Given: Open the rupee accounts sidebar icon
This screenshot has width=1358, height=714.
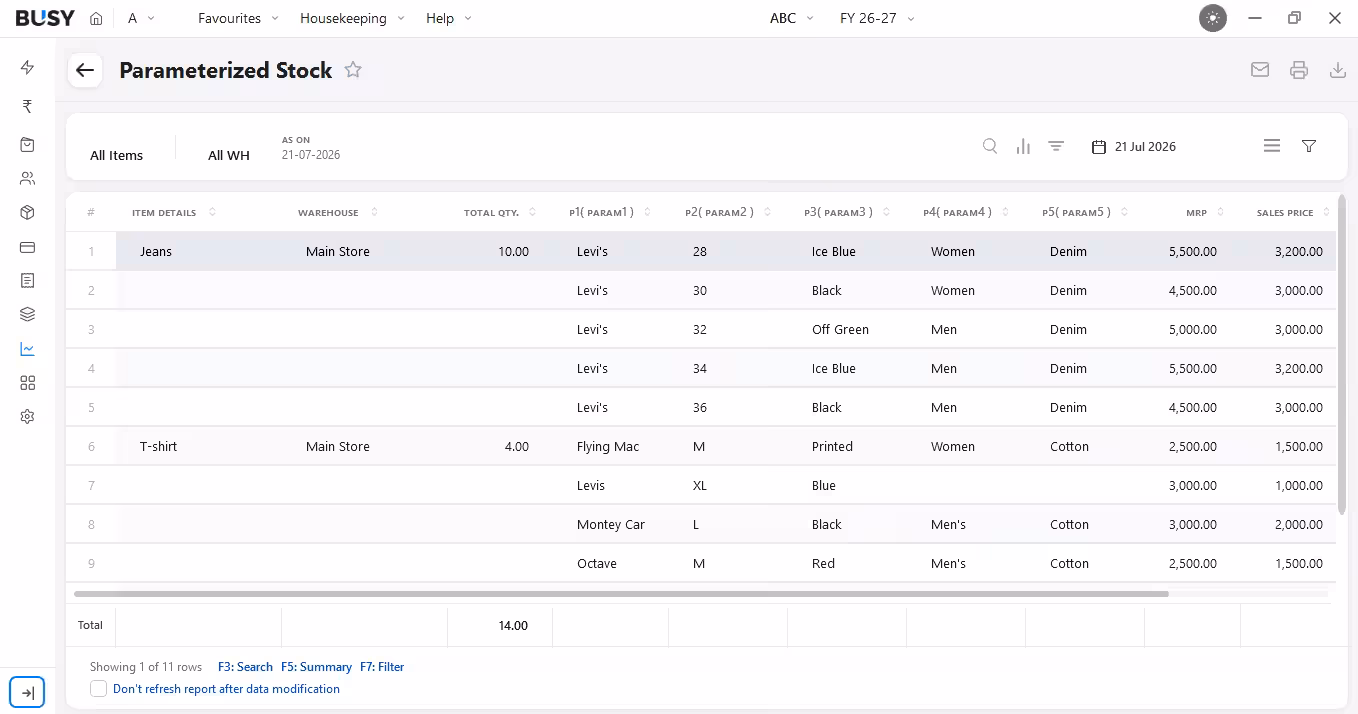Looking at the screenshot, I should pos(27,106).
